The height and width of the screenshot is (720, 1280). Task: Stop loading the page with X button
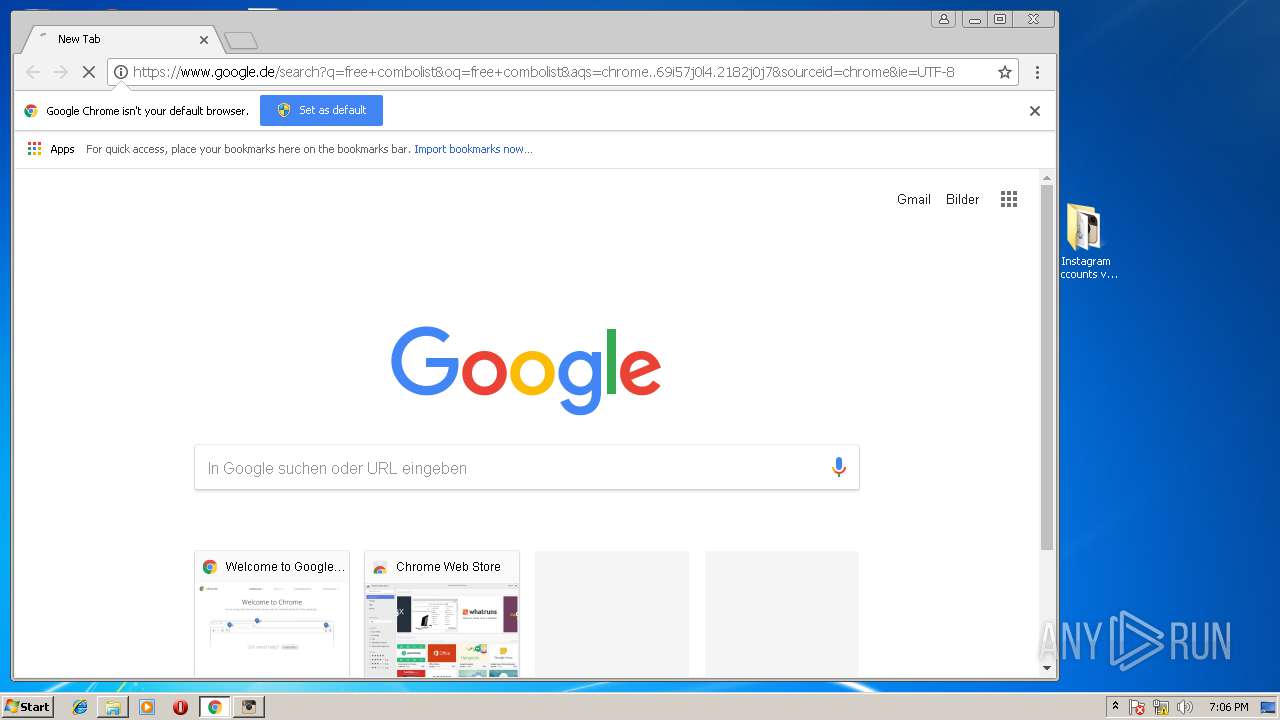[88, 72]
